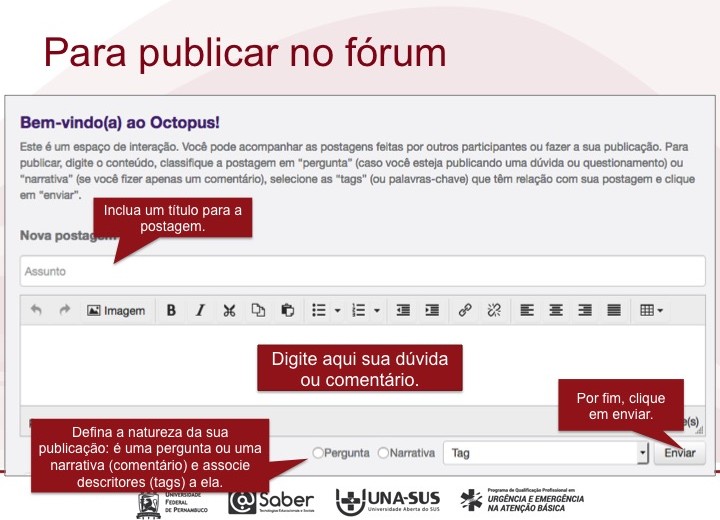Toggle italic formatting

[200, 311]
